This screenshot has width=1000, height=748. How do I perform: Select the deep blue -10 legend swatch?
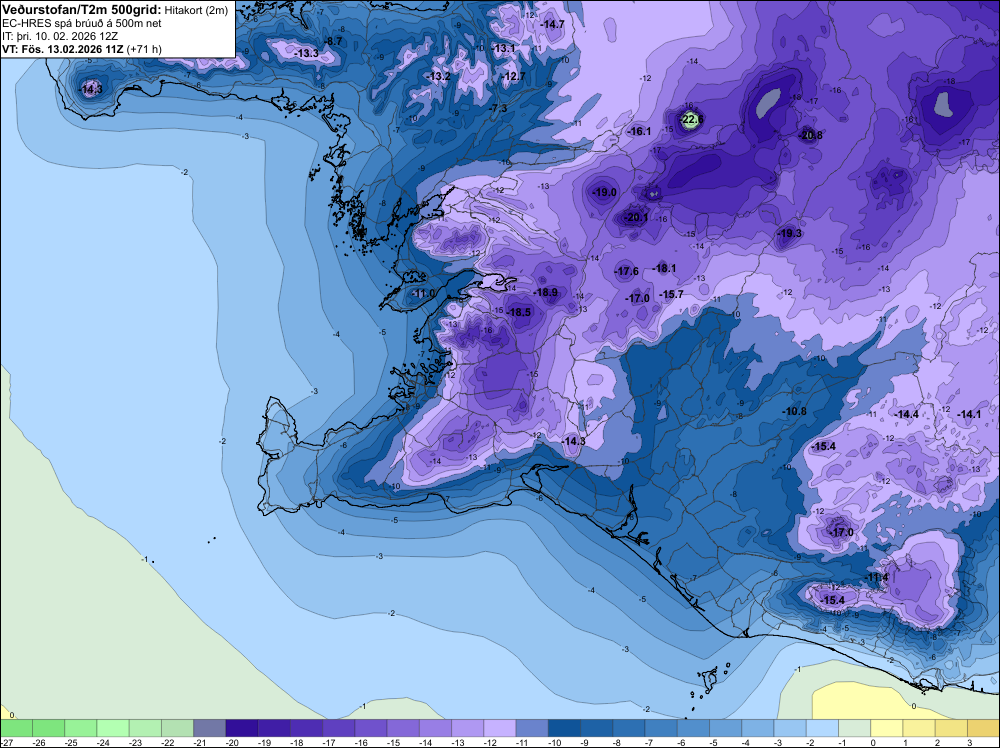[x=564, y=728]
